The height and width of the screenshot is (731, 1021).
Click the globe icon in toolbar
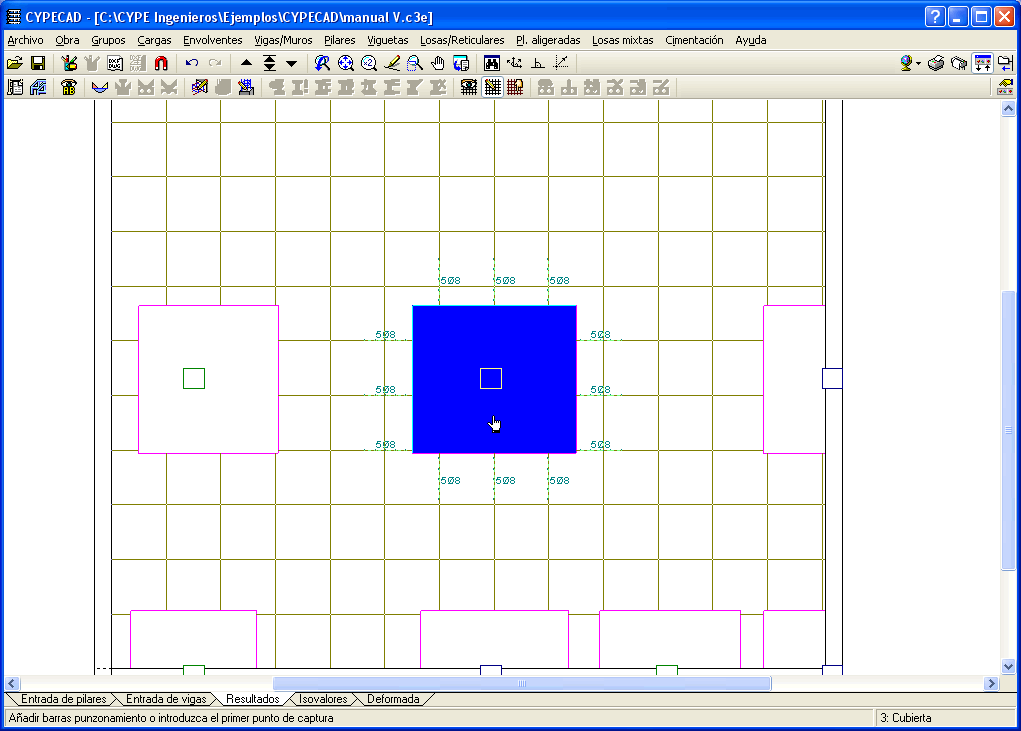(x=906, y=63)
